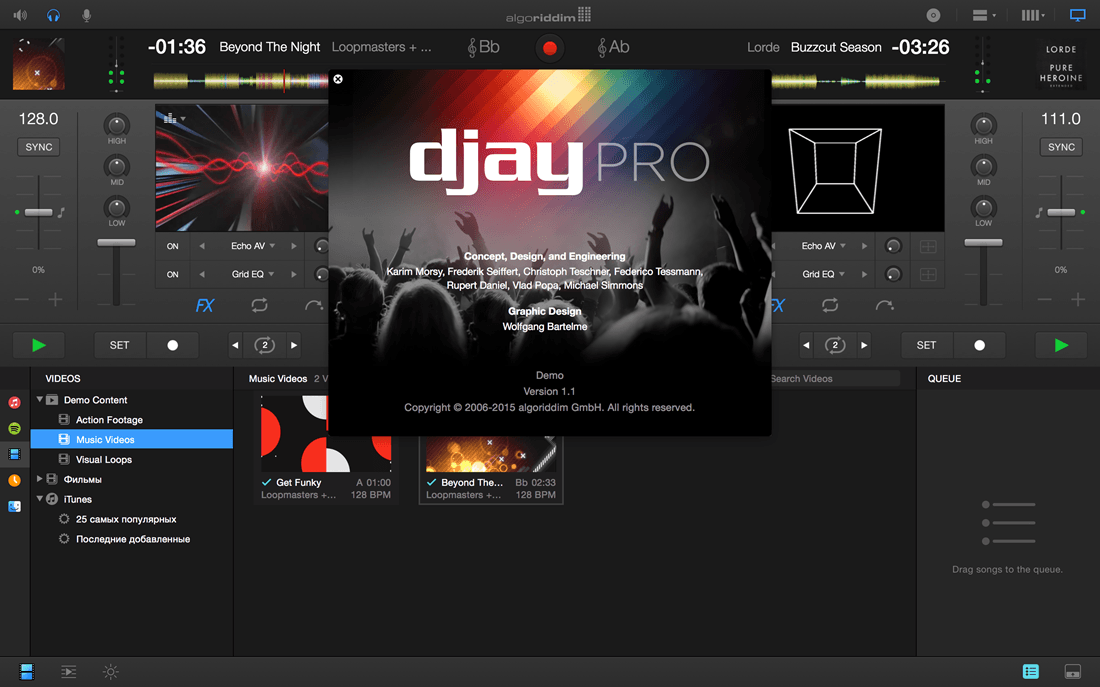Screen dimensions: 1100x687
Task: Open the deck layout dropdown in top bar
Action: coord(984,15)
